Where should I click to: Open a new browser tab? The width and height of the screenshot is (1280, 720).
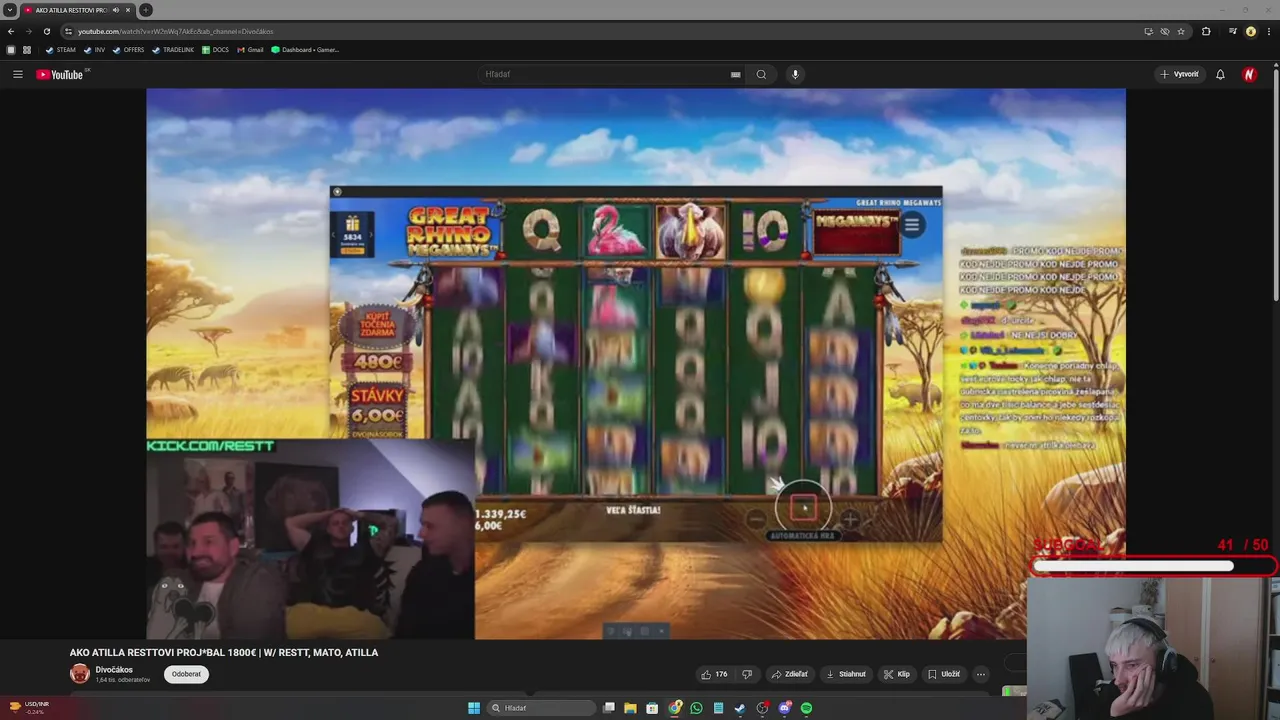(x=146, y=10)
